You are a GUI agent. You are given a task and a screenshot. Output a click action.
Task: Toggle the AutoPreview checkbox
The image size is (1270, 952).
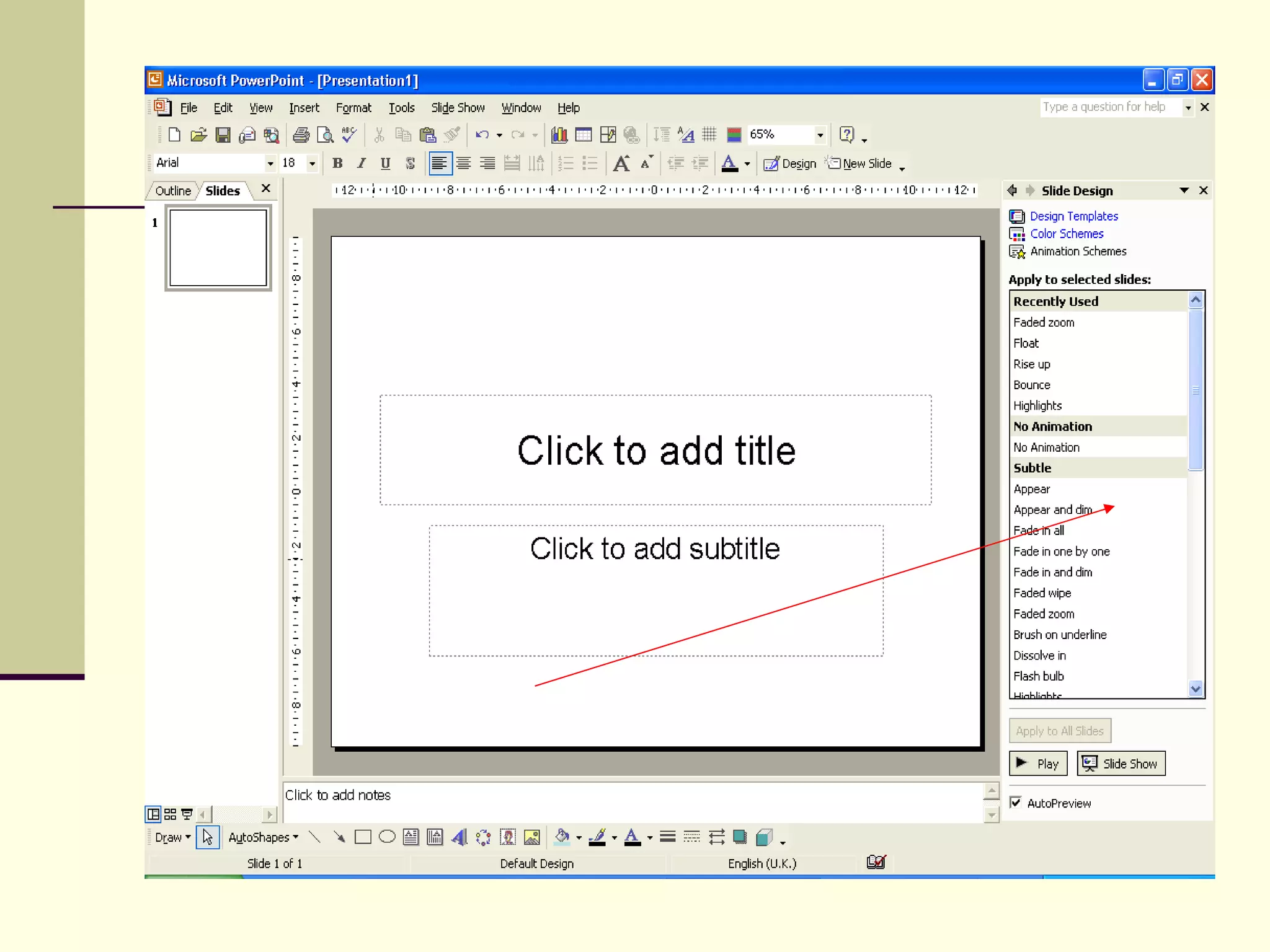1015,803
